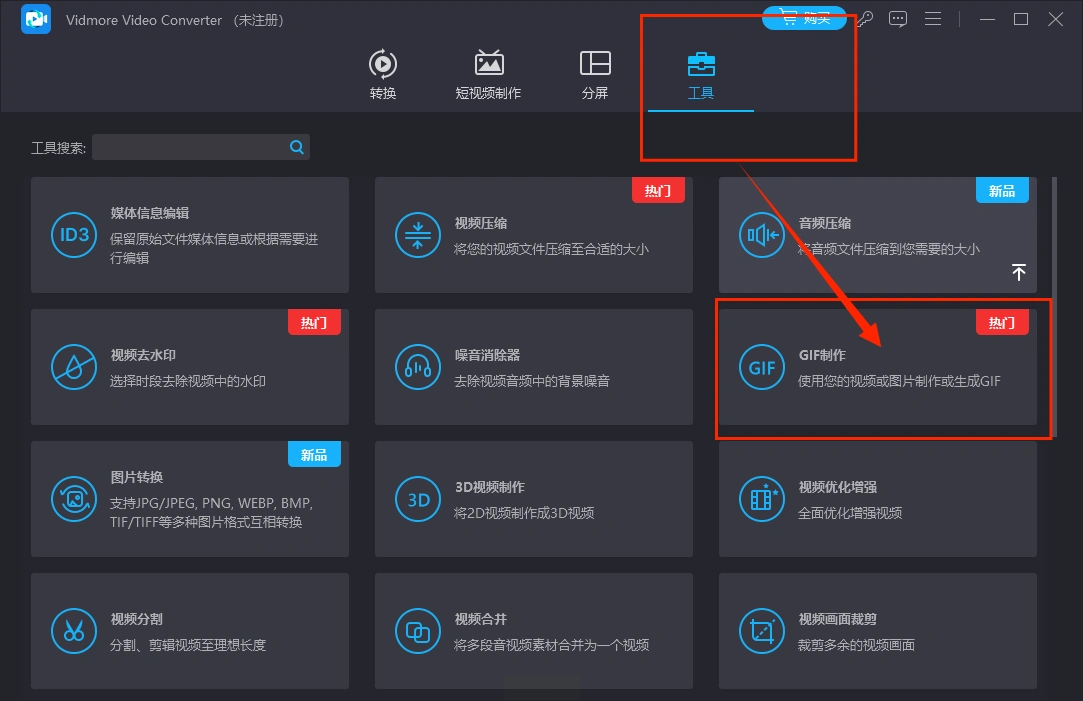Click description 将多段音视频素材合并为一个视频
1083x701 pixels.
551,645
